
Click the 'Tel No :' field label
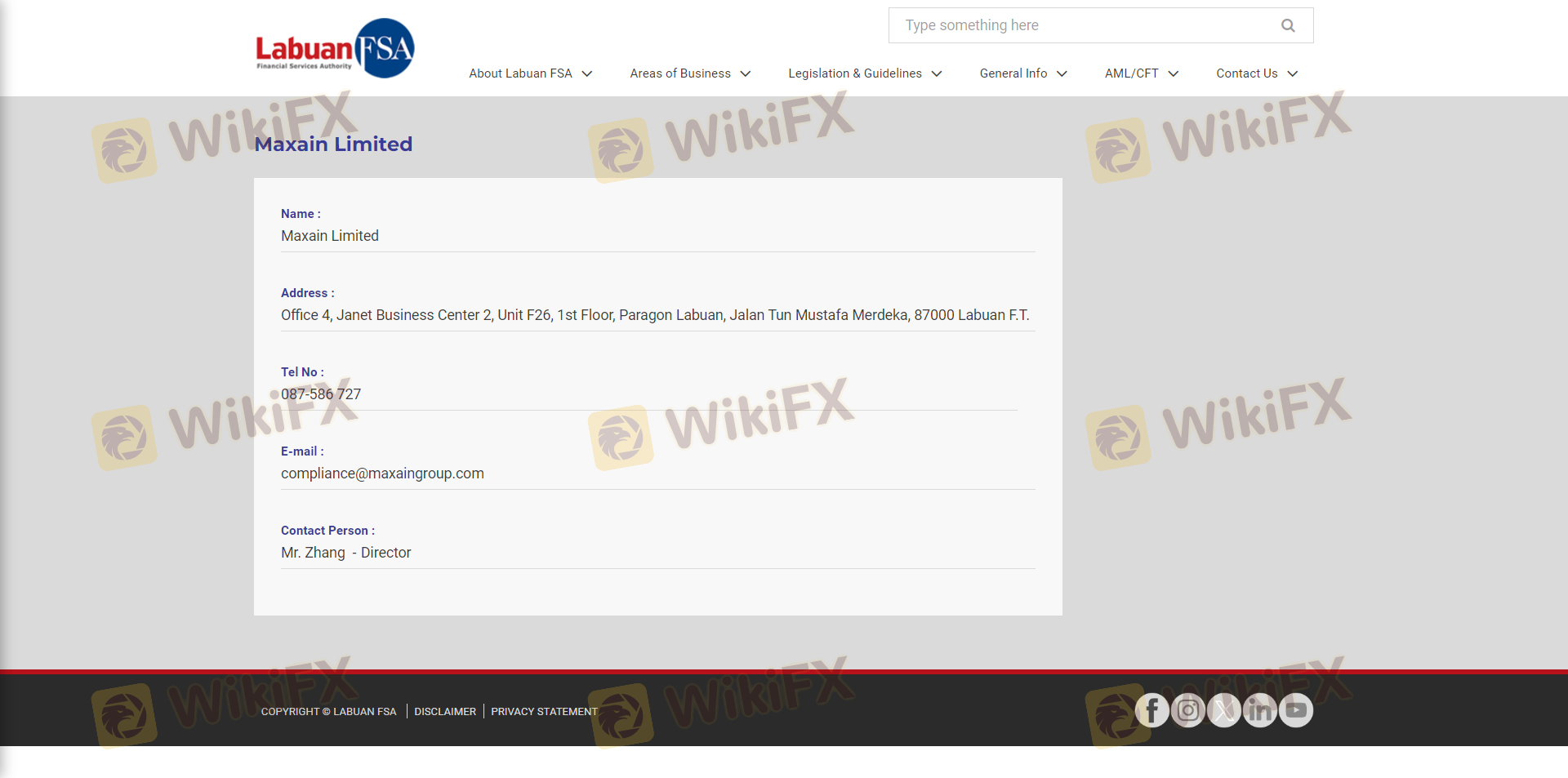(302, 372)
